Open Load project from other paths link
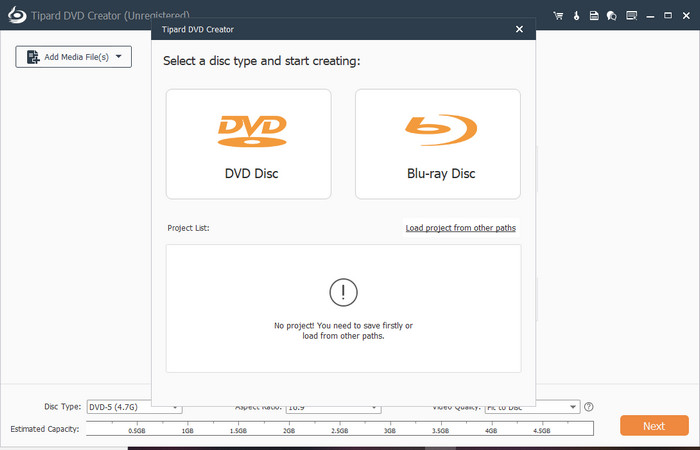 click(461, 228)
